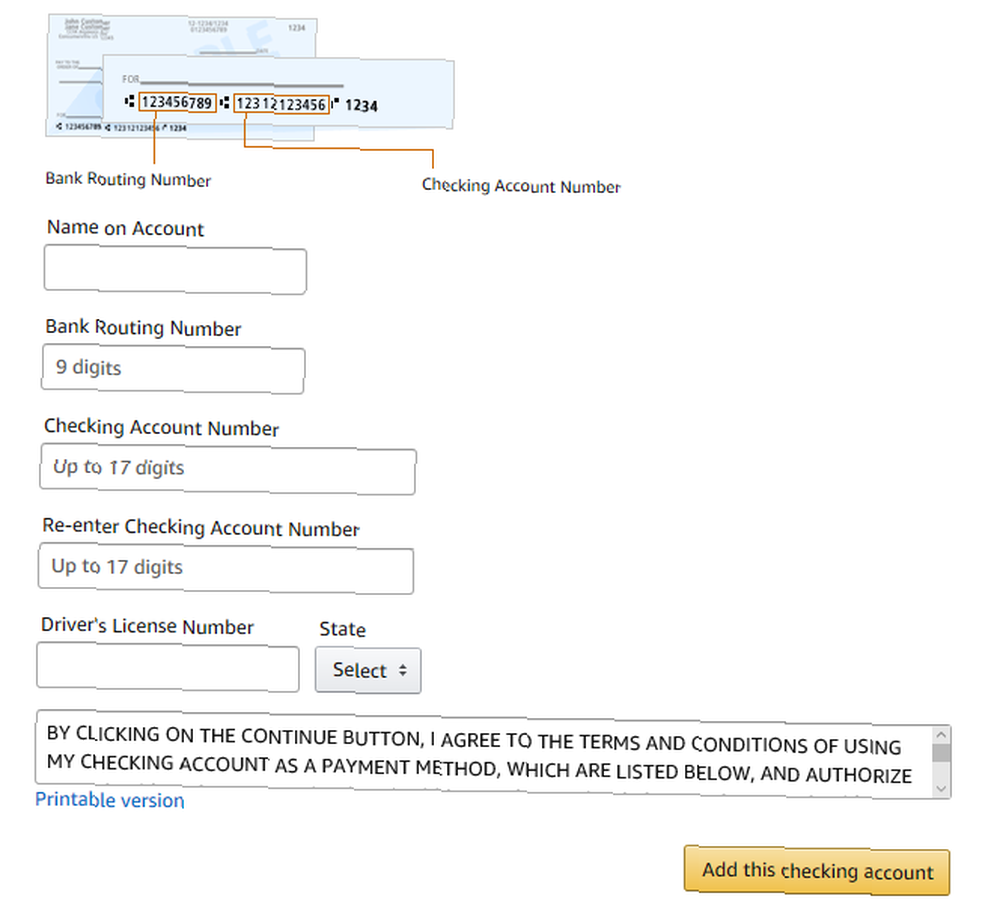The image size is (1000, 914).
Task: Click the terms box scroll up arrow
Action: click(x=941, y=735)
